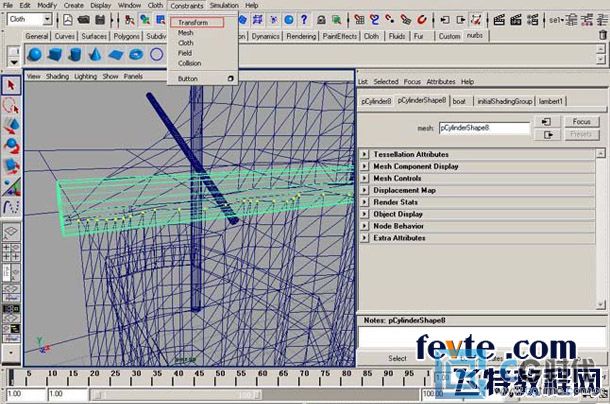This screenshot has height=404, width=610.
Task: Open the PaintEffects shelf tab
Action: tap(340, 36)
